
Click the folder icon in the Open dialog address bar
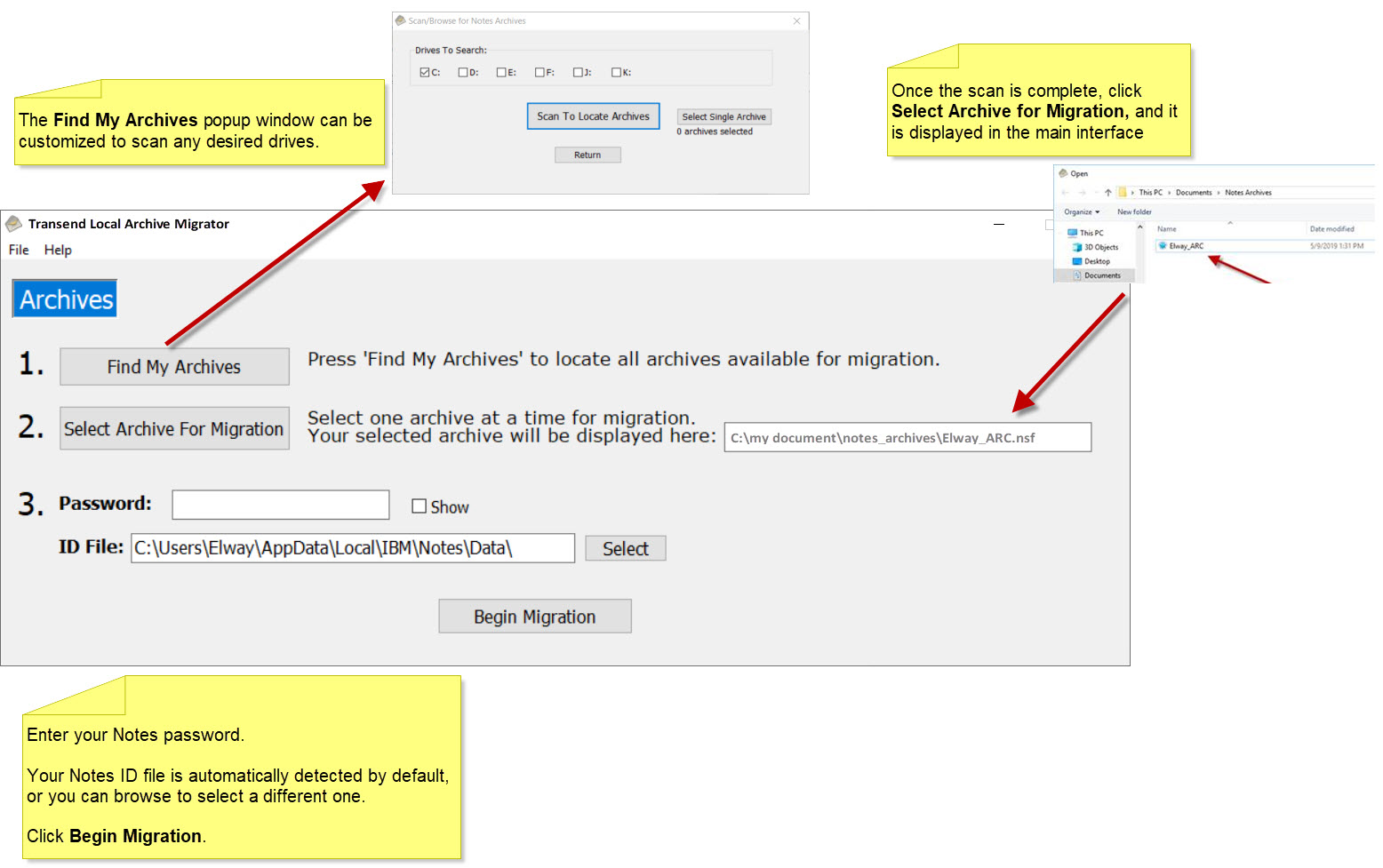(1123, 192)
